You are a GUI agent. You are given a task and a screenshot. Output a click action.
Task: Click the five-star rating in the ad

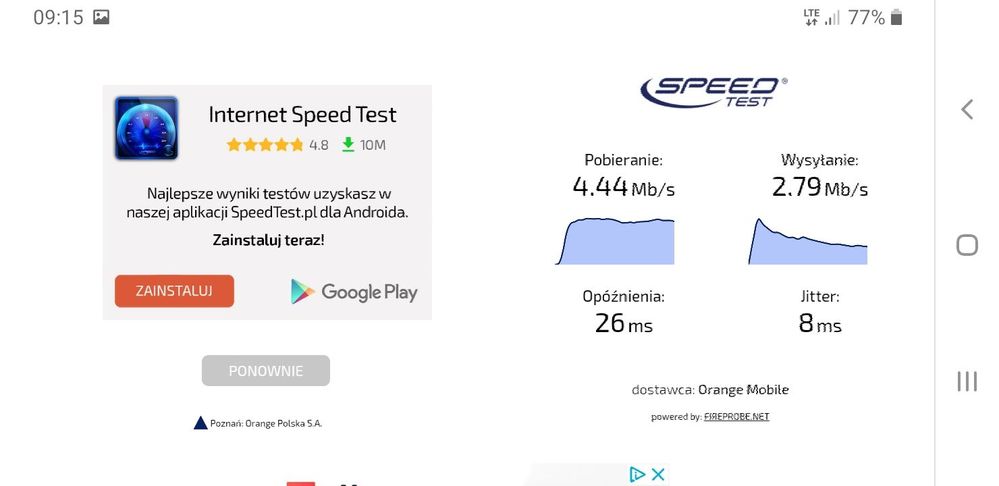[x=265, y=144]
